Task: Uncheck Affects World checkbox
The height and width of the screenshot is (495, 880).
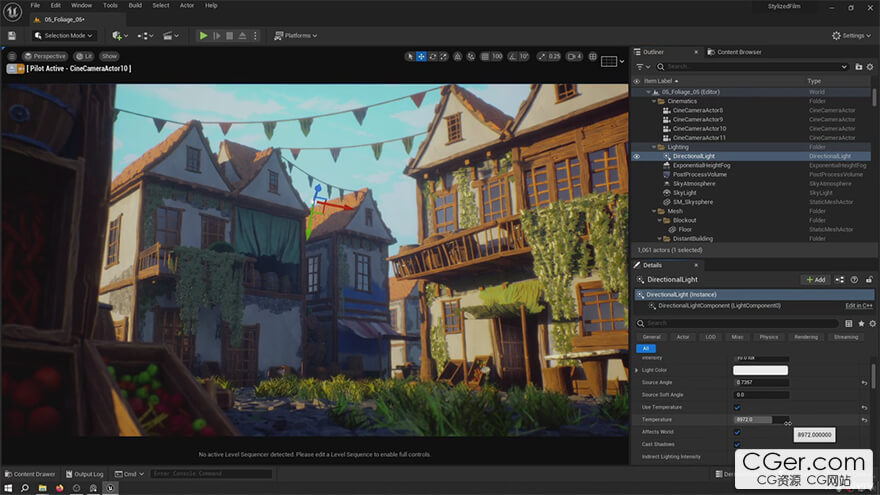Action: [737, 432]
